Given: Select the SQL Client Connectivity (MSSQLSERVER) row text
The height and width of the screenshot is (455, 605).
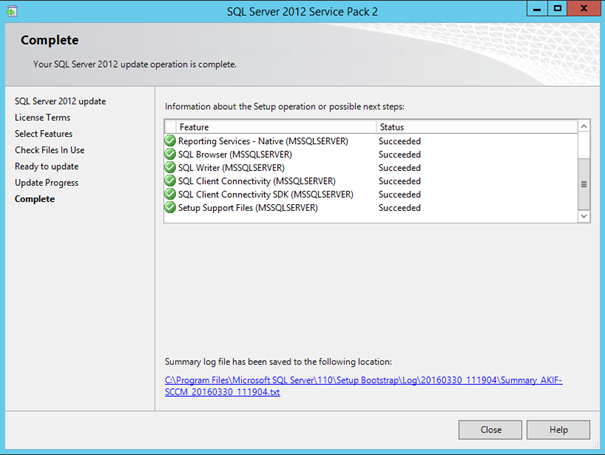Looking at the screenshot, I should coord(257,181).
